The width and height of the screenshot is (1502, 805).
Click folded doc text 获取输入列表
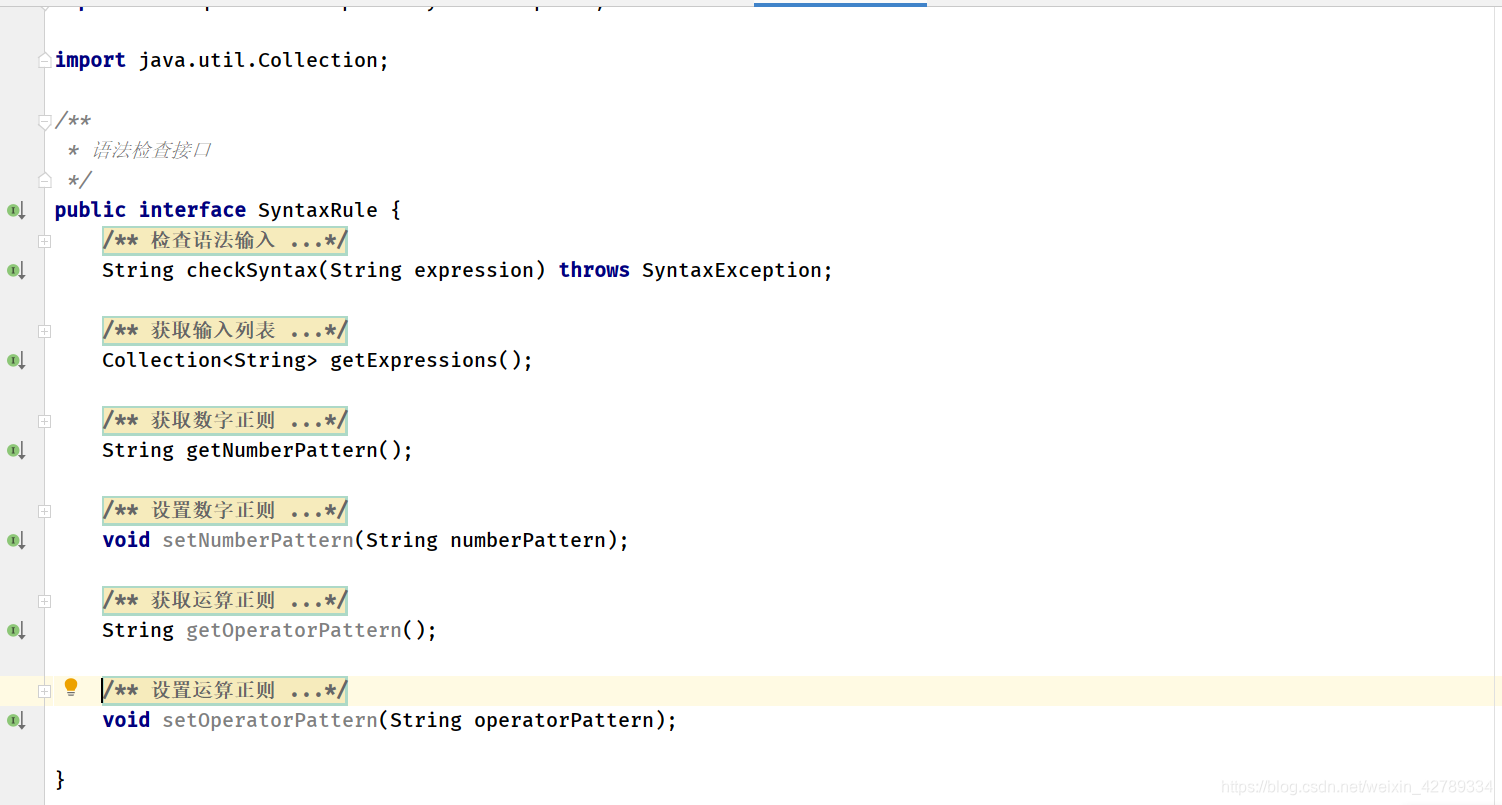tap(225, 330)
